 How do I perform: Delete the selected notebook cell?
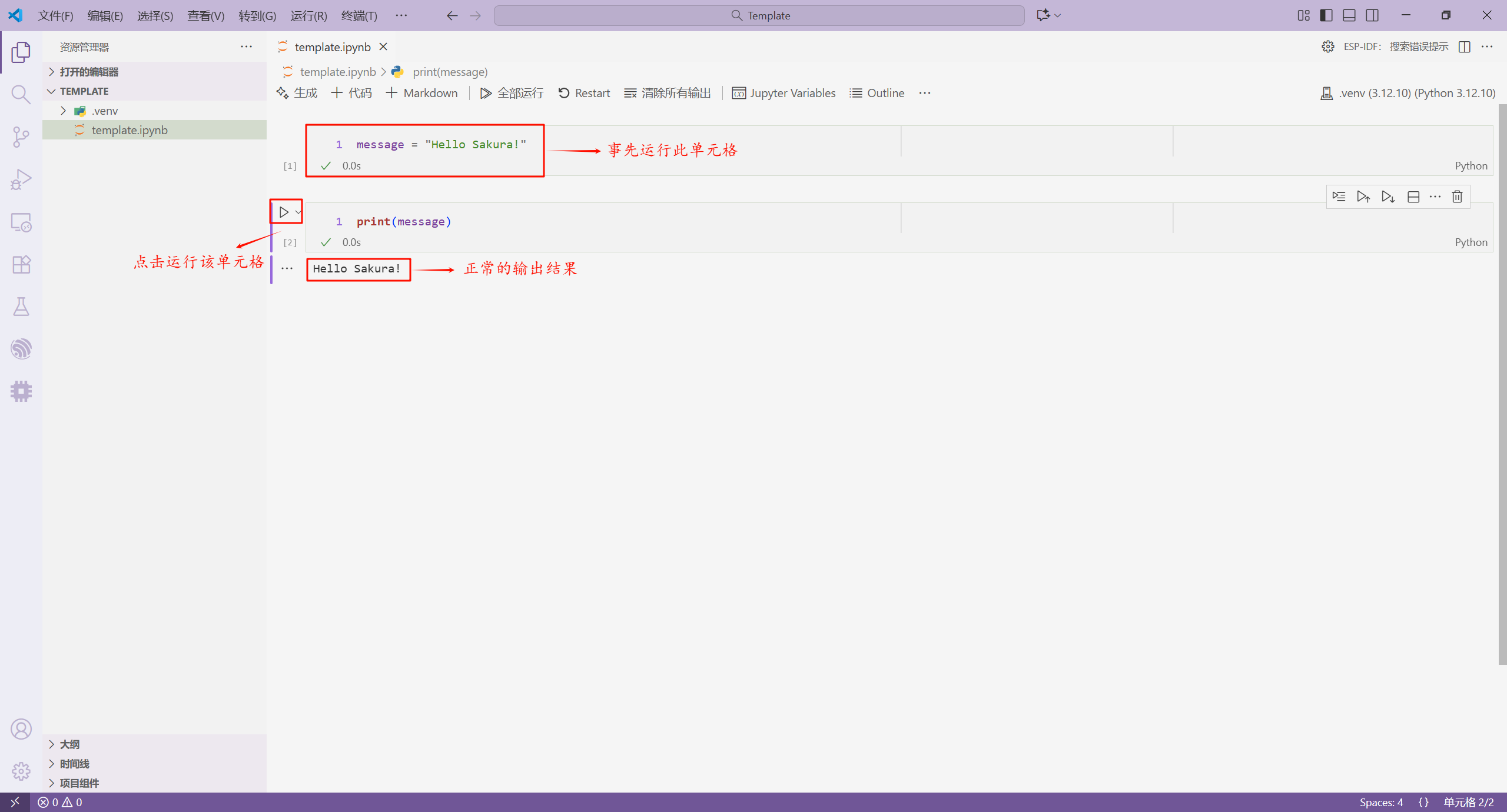click(1457, 197)
